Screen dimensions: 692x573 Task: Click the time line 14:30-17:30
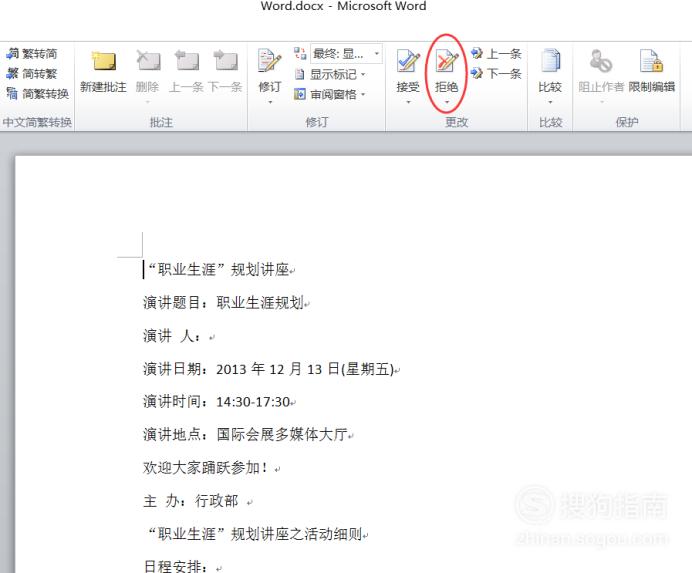coord(219,402)
